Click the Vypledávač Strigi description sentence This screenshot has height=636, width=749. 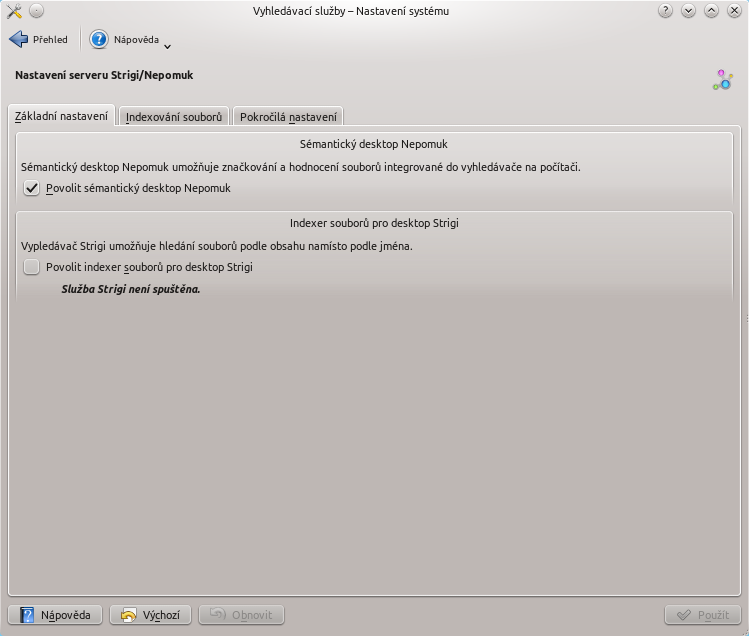pyautogui.click(x=216, y=246)
